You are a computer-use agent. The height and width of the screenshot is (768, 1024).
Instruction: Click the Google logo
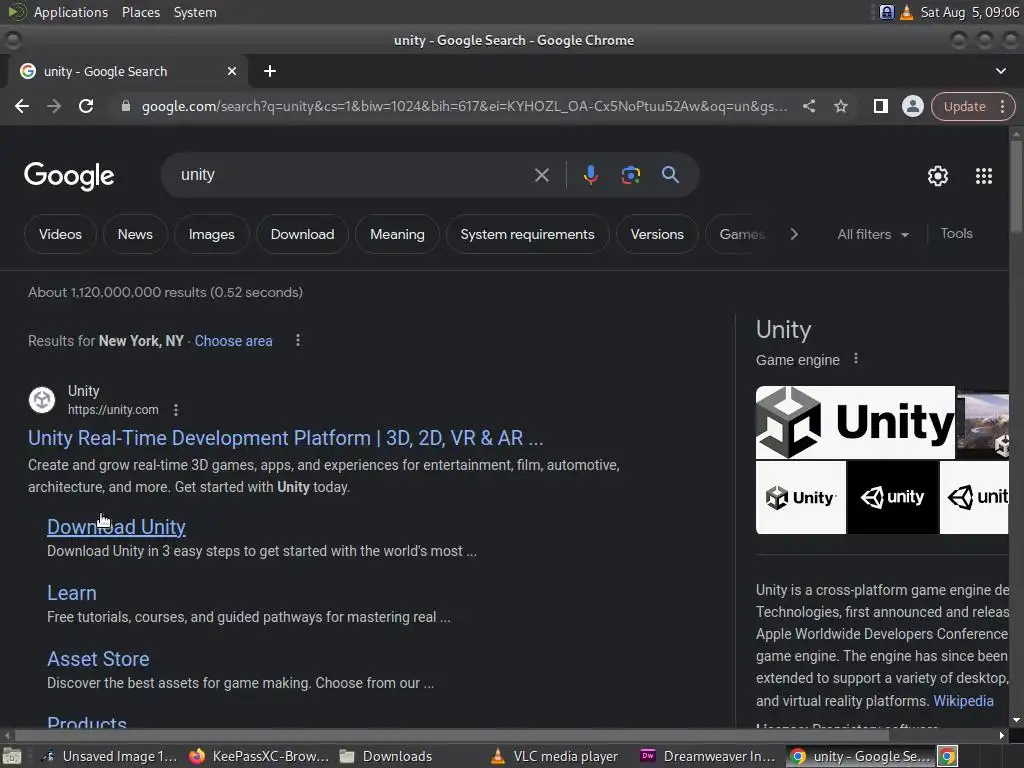point(69,176)
